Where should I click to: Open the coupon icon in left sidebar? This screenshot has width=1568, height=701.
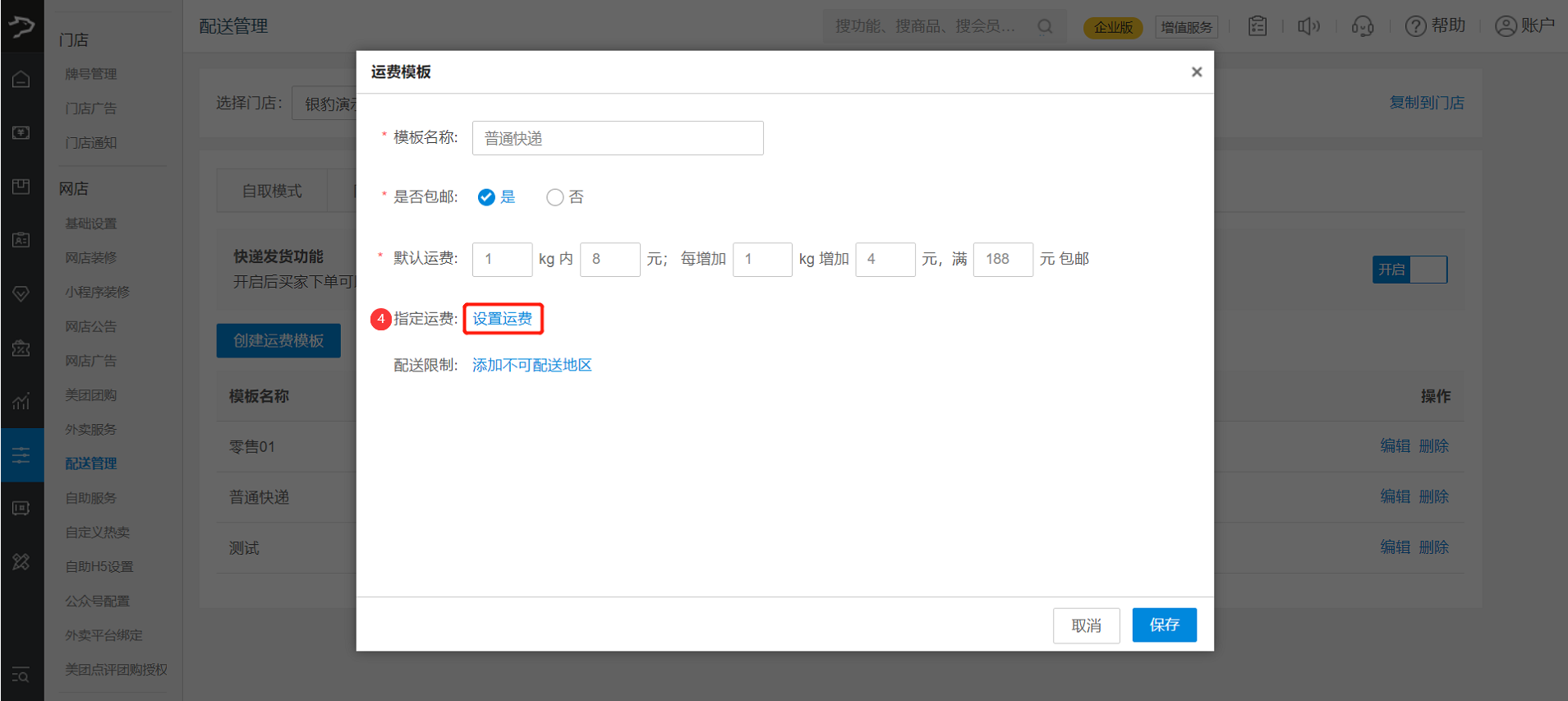coord(21,348)
